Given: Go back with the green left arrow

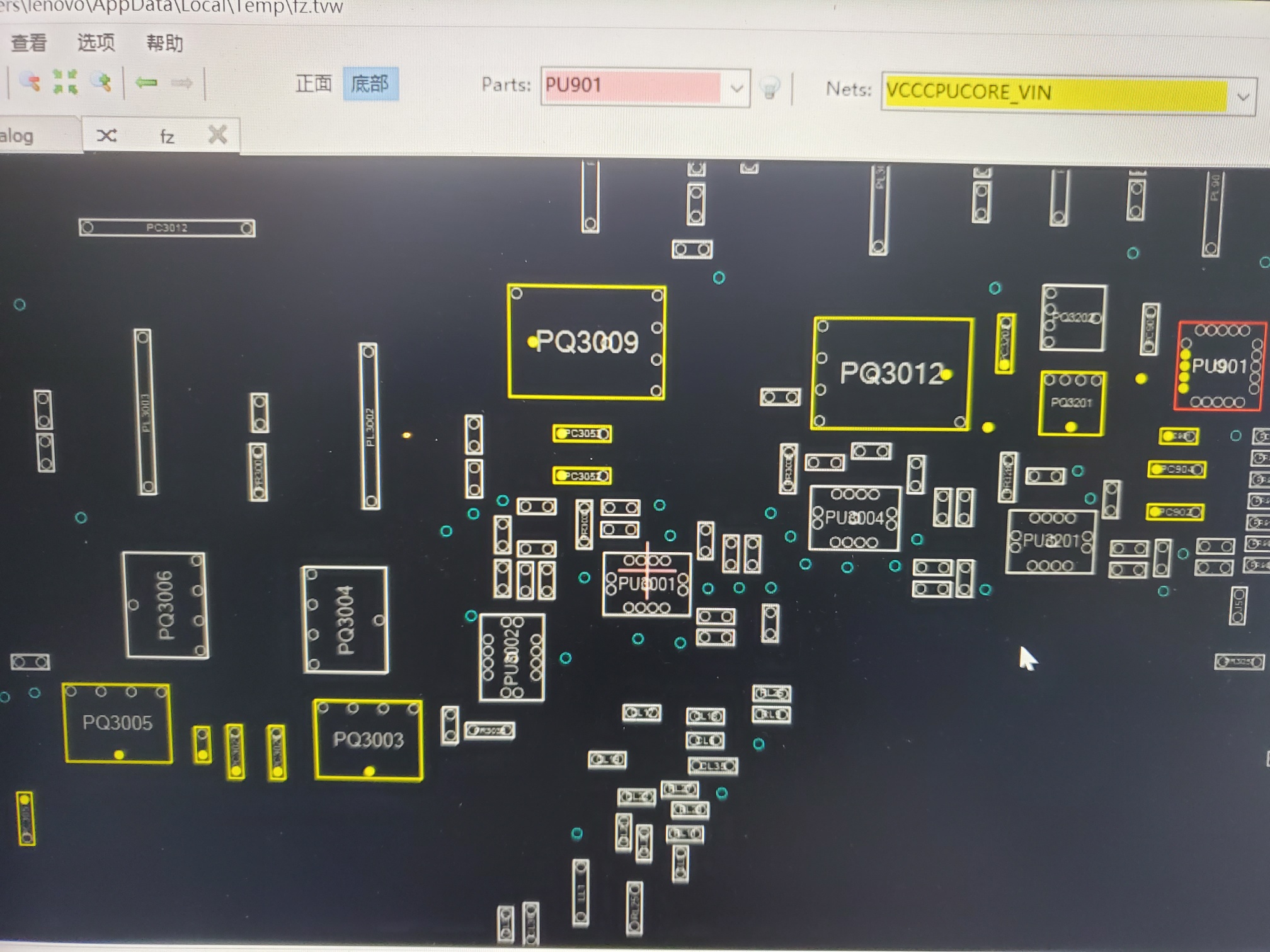Looking at the screenshot, I should tap(146, 82).
